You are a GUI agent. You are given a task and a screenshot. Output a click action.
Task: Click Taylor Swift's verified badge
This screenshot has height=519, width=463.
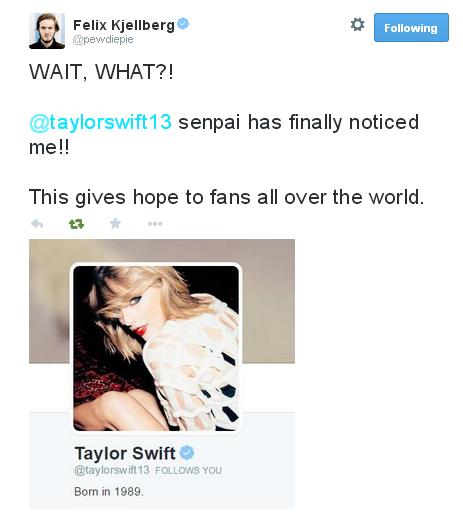click(x=187, y=453)
